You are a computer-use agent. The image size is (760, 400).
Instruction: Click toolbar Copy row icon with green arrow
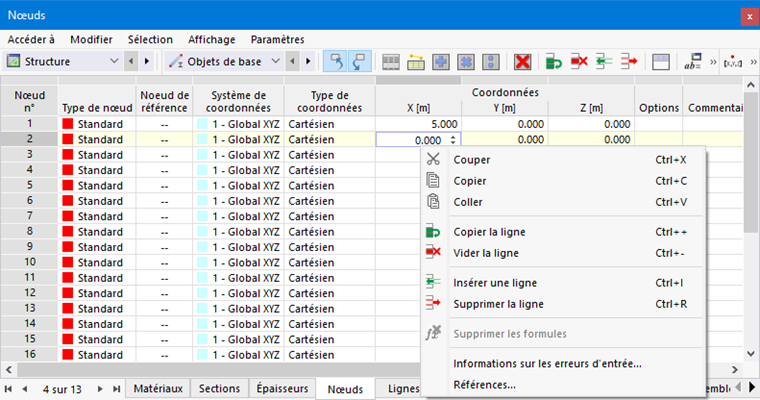(554, 62)
